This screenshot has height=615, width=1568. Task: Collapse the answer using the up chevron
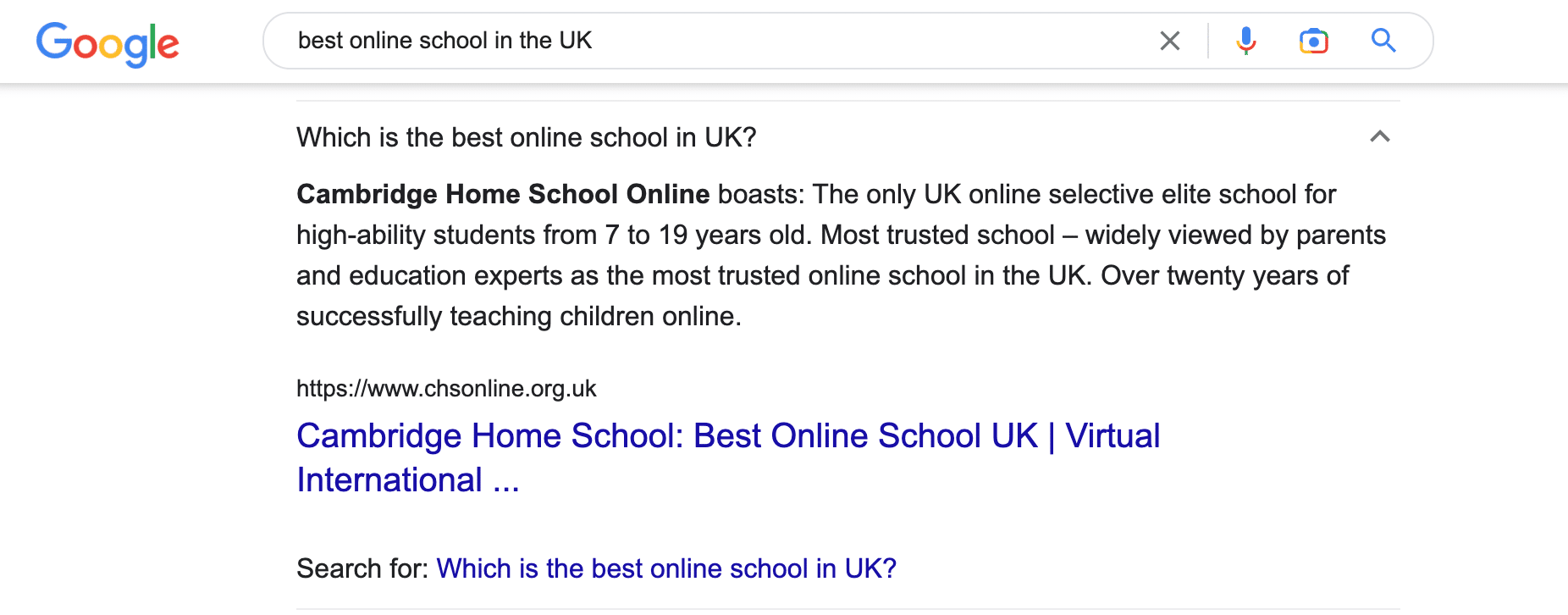click(x=1379, y=136)
